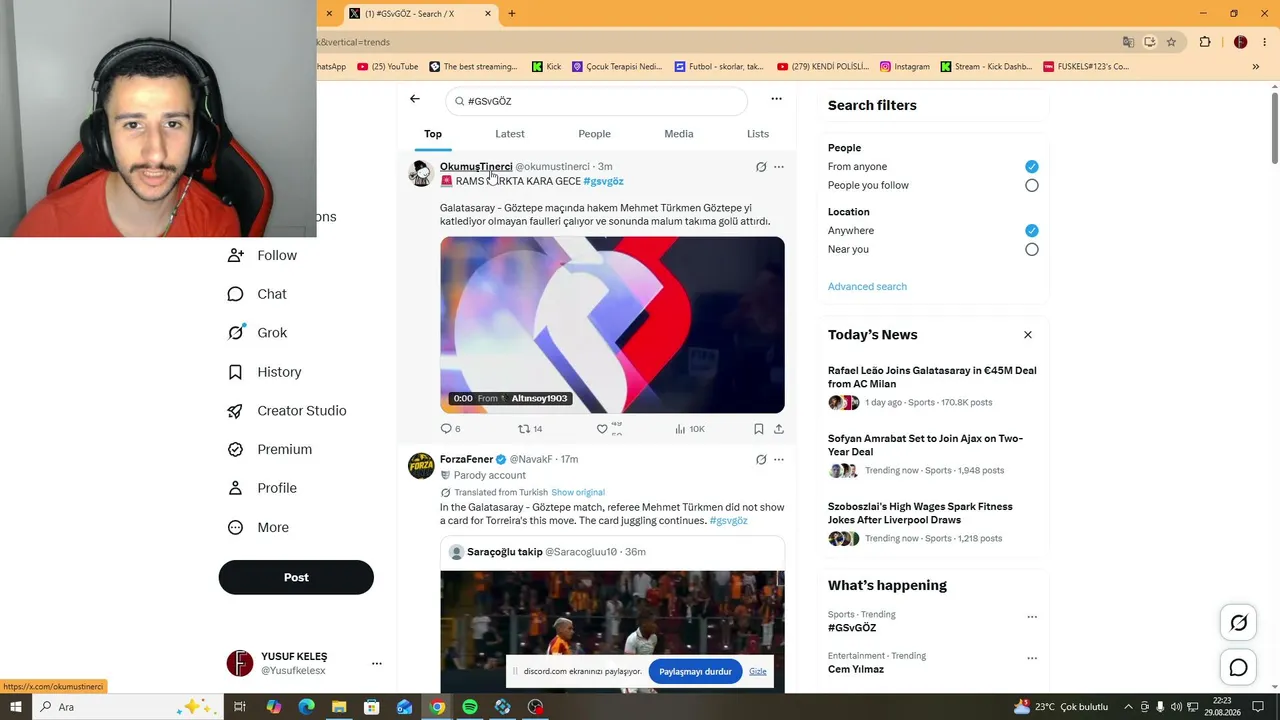The height and width of the screenshot is (720, 1280).
Task: Switch to the Media tab
Action: 679,134
